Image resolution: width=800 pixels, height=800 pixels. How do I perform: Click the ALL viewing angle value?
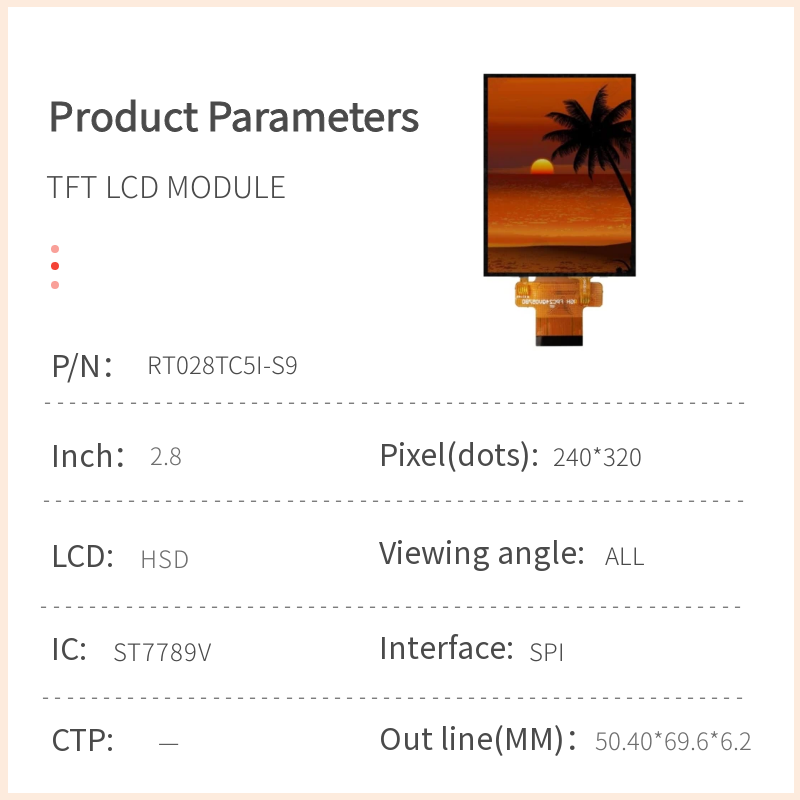coord(625,557)
